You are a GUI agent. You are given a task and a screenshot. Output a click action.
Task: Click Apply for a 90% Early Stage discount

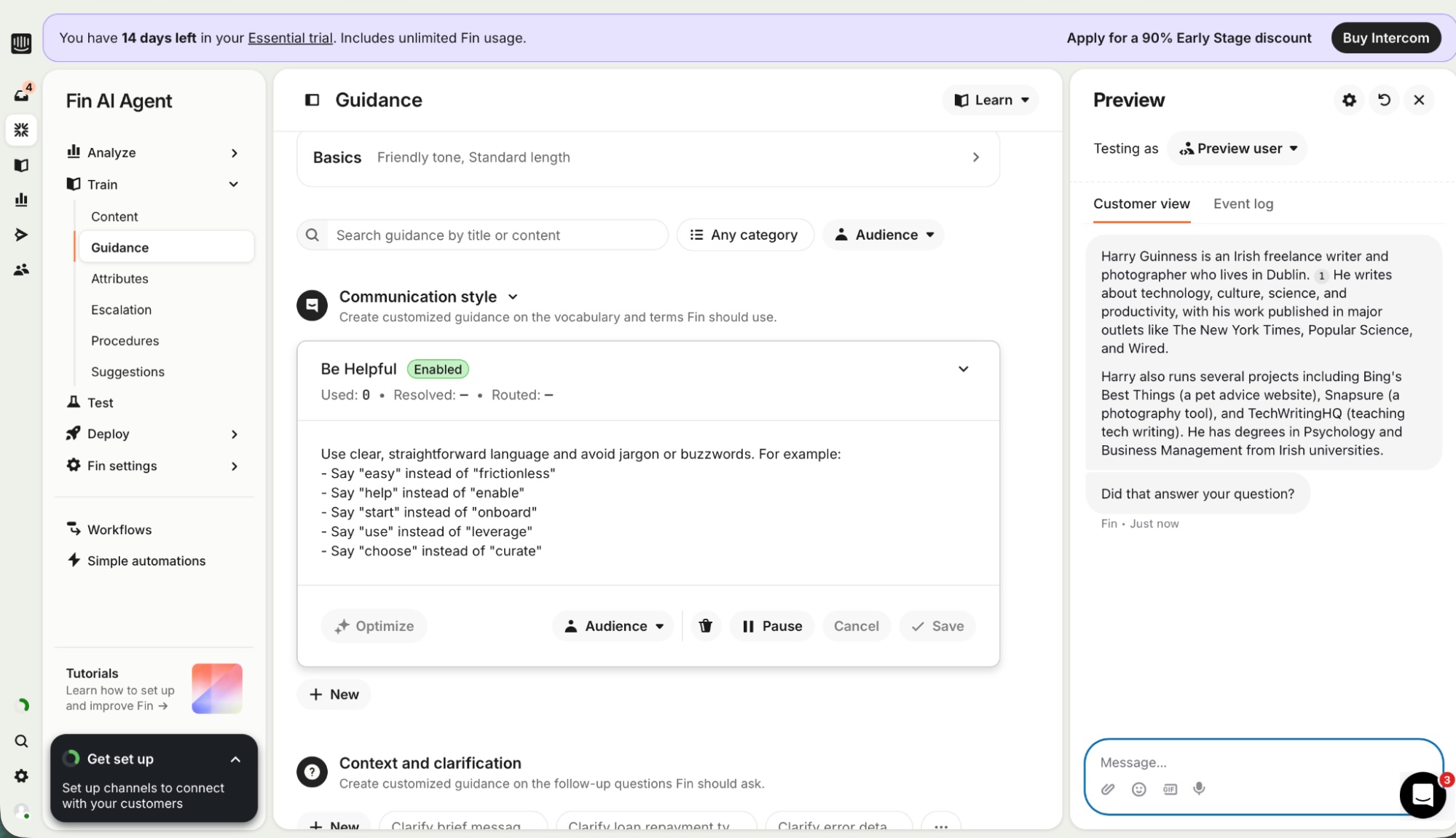[x=1189, y=37]
